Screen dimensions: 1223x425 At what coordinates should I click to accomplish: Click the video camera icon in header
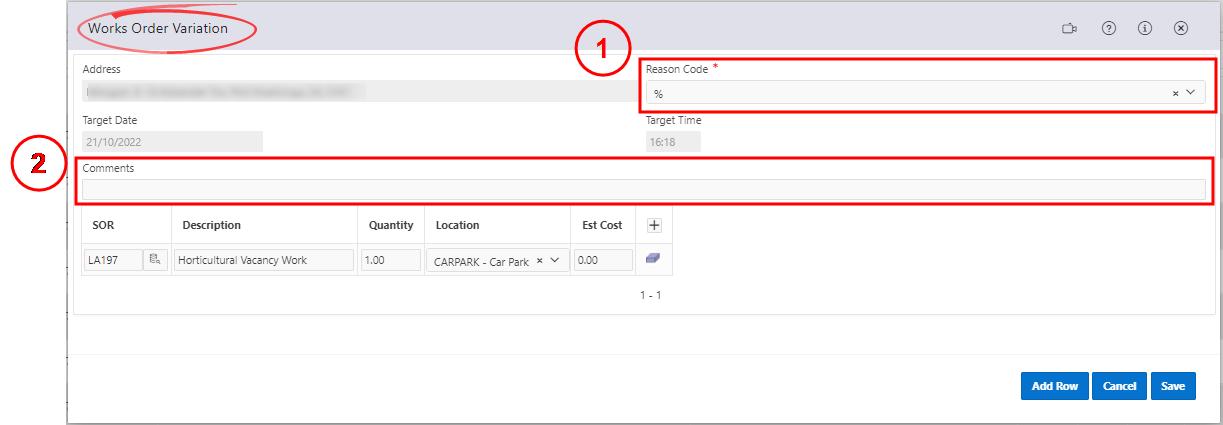click(x=1069, y=29)
